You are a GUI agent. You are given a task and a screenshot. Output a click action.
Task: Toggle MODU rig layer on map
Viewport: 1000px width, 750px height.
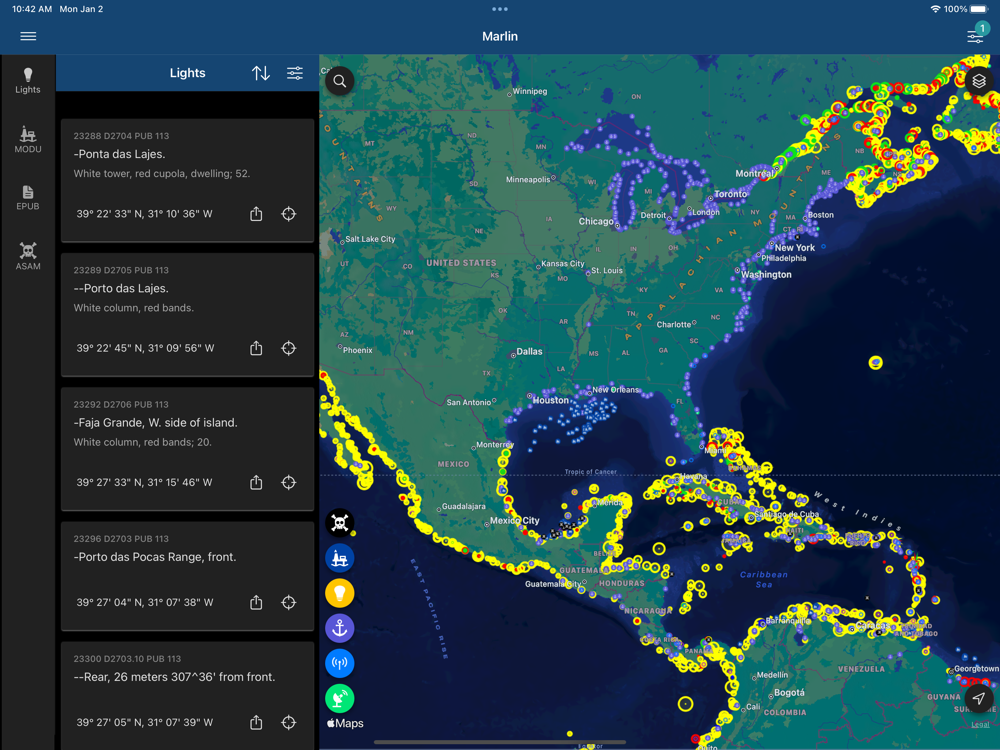pyautogui.click(x=340, y=558)
